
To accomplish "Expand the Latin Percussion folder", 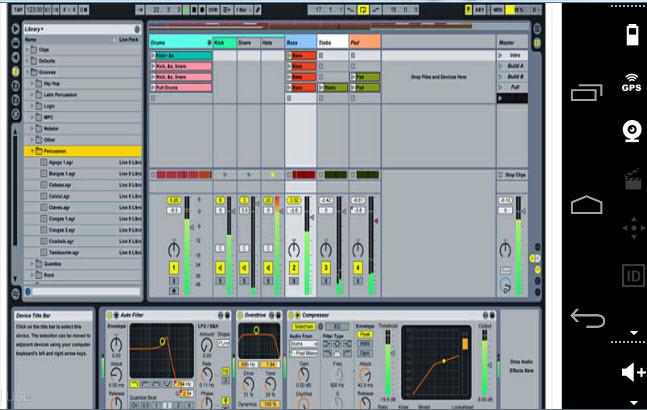I will (x=32, y=94).
